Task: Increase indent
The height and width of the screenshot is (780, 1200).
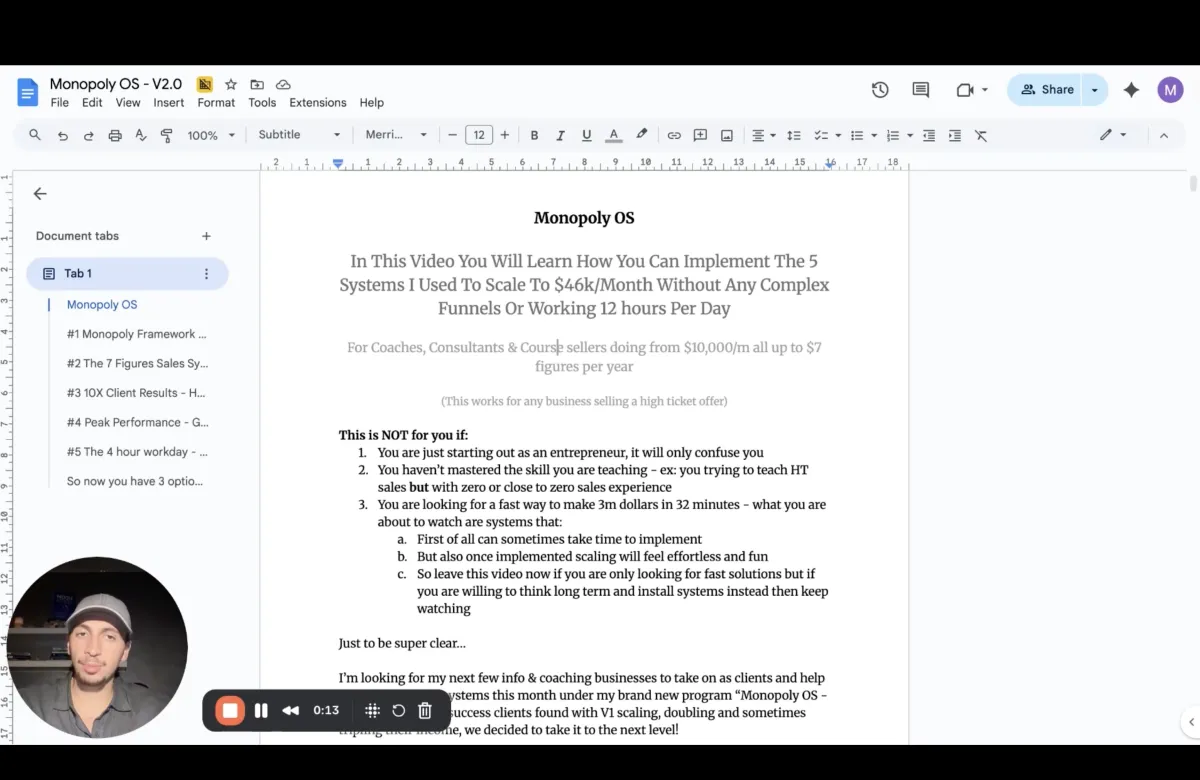Action: pos(955,135)
